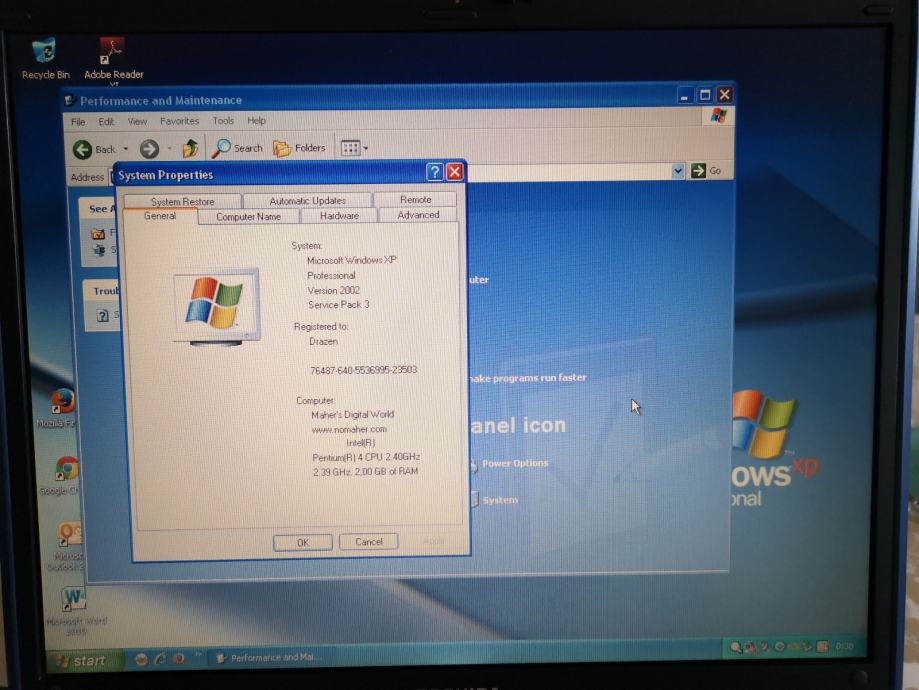
Task: Open the Microsoft Word desktop shortcut
Action: (x=75, y=610)
